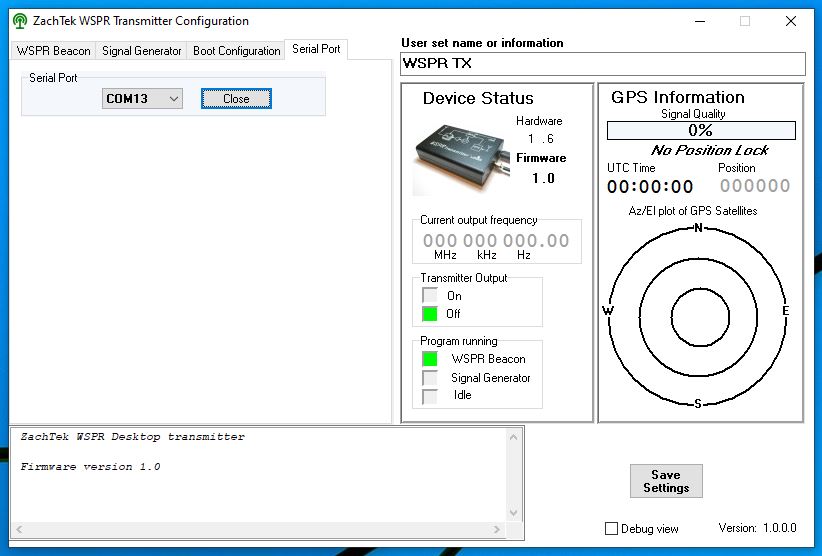Screen dimensions: 822x556
Task: Open the Signal Generator tab
Action: [x=142, y=51]
